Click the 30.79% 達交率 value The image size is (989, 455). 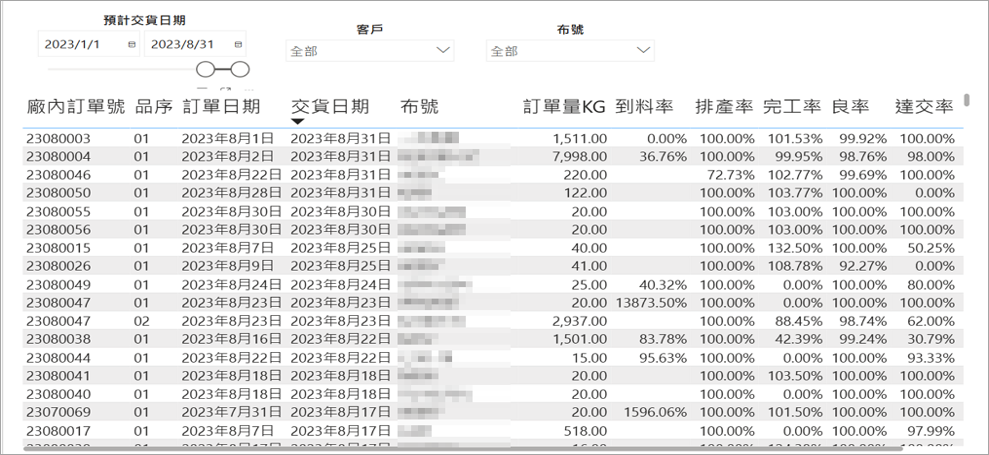931,340
